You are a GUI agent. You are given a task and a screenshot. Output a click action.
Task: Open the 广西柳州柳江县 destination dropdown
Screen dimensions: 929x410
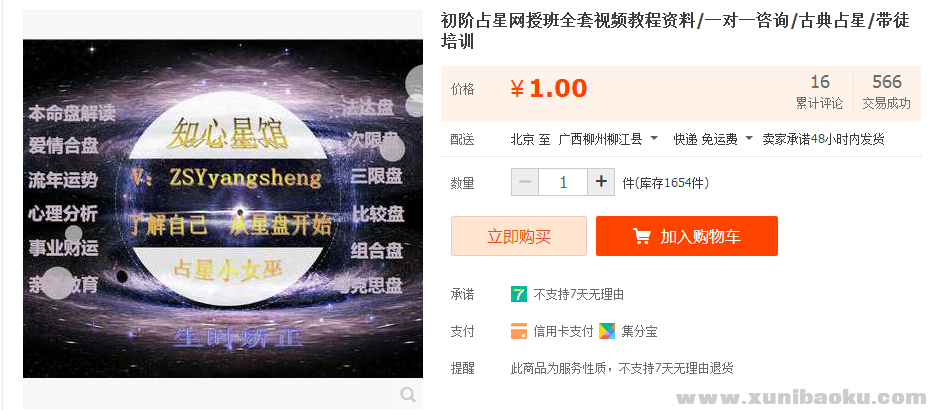(x=608, y=139)
